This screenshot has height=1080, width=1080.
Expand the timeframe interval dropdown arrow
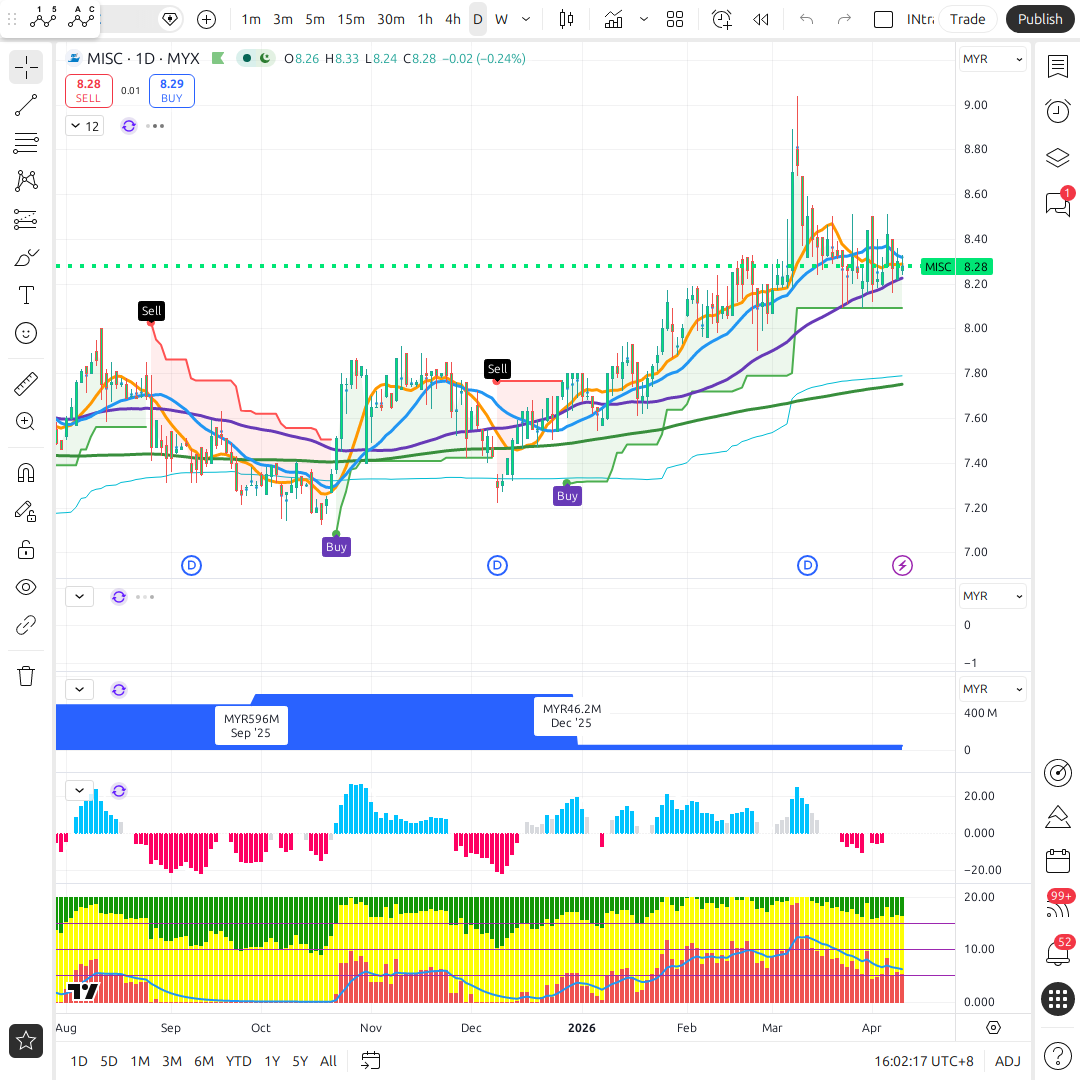(x=527, y=19)
